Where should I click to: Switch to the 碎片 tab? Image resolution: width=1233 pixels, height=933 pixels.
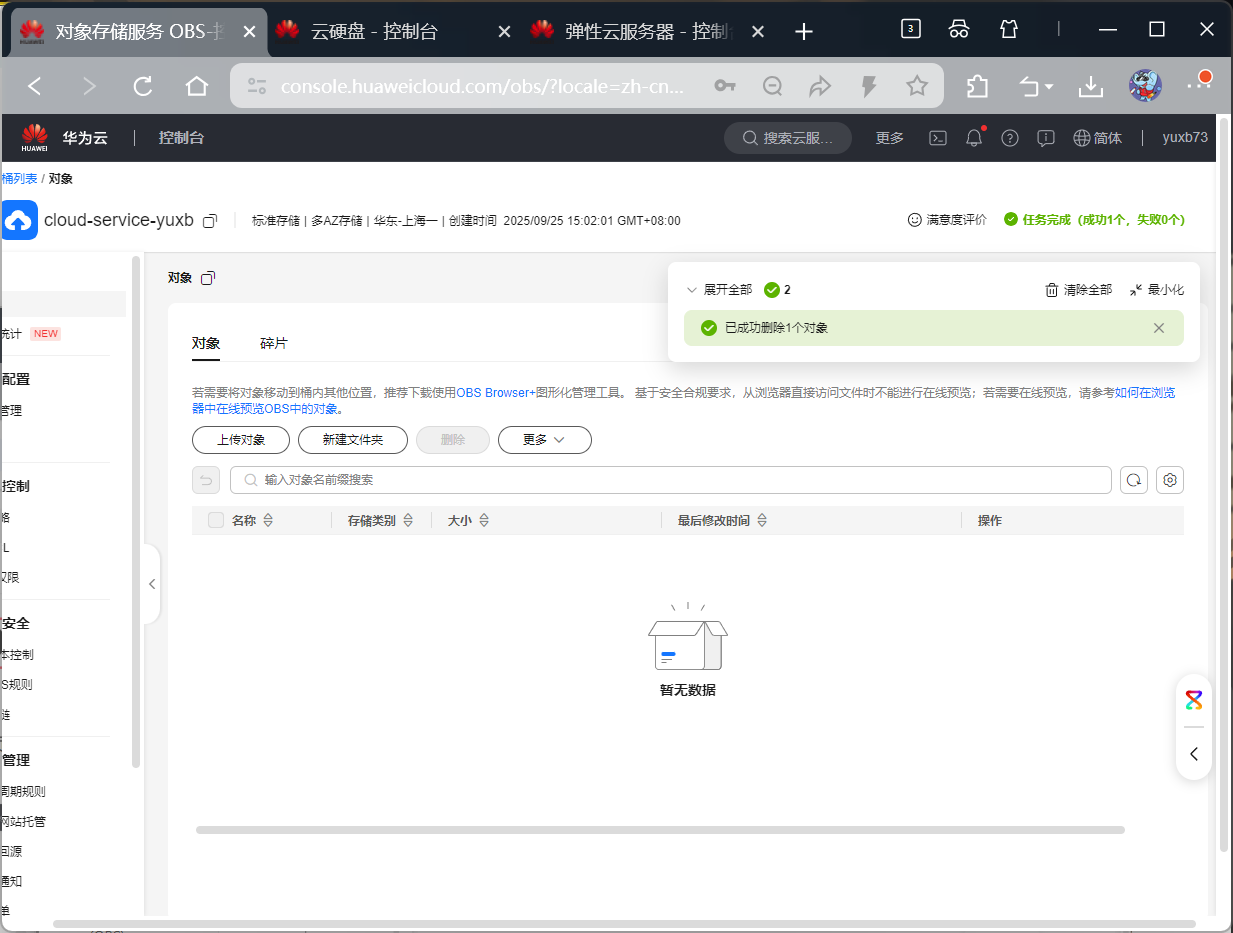coord(274,343)
